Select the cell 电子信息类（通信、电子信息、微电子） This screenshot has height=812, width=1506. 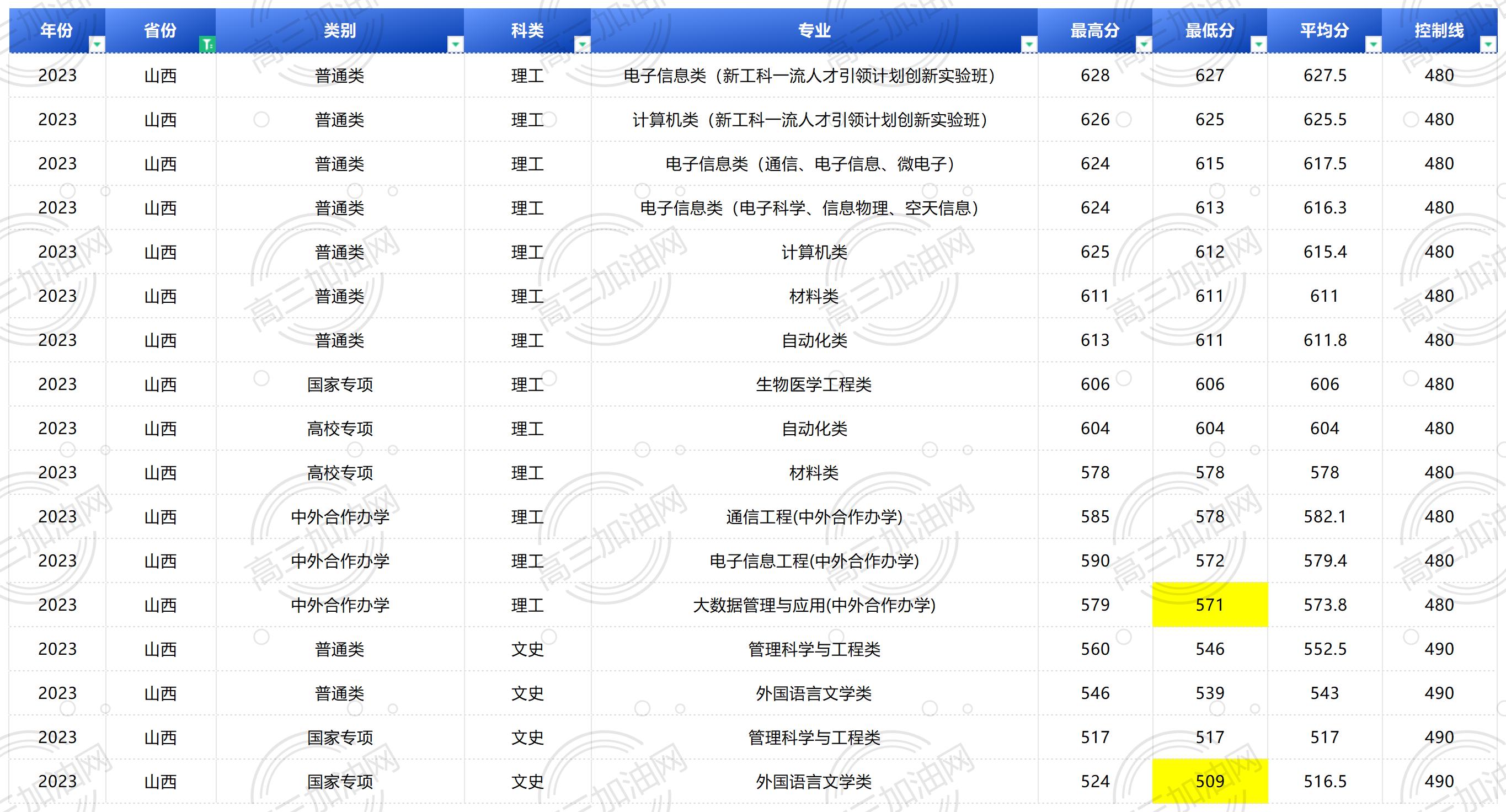pyautogui.click(x=814, y=164)
